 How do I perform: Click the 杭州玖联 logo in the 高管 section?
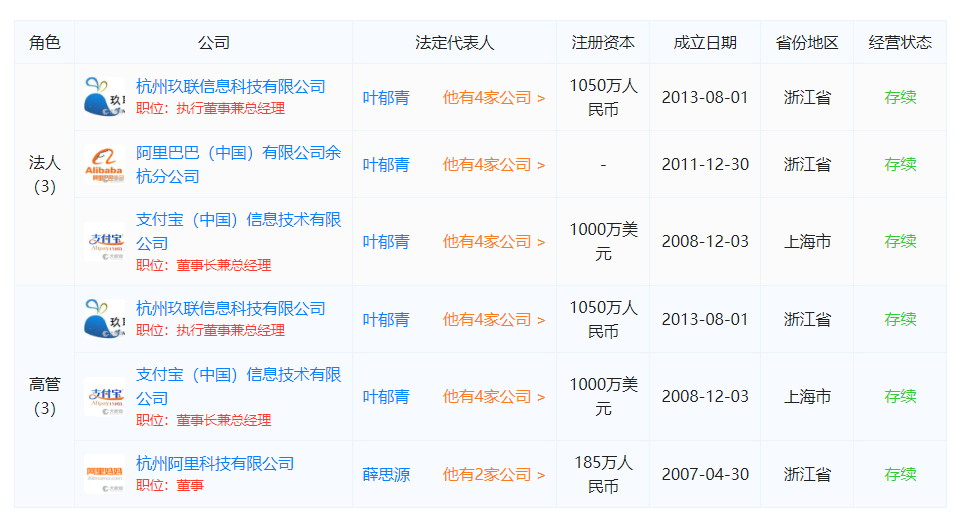105,319
